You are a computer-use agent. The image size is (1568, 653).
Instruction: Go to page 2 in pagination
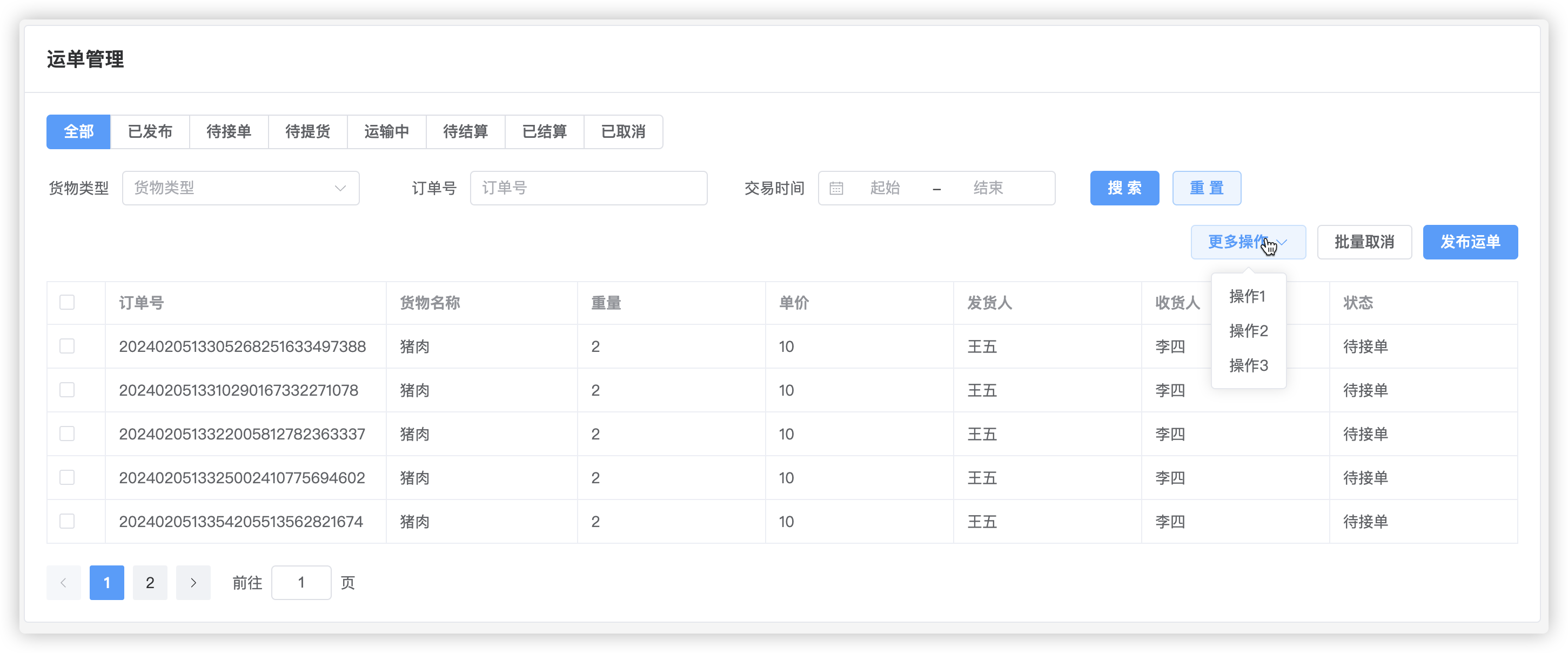[x=150, y=583]
